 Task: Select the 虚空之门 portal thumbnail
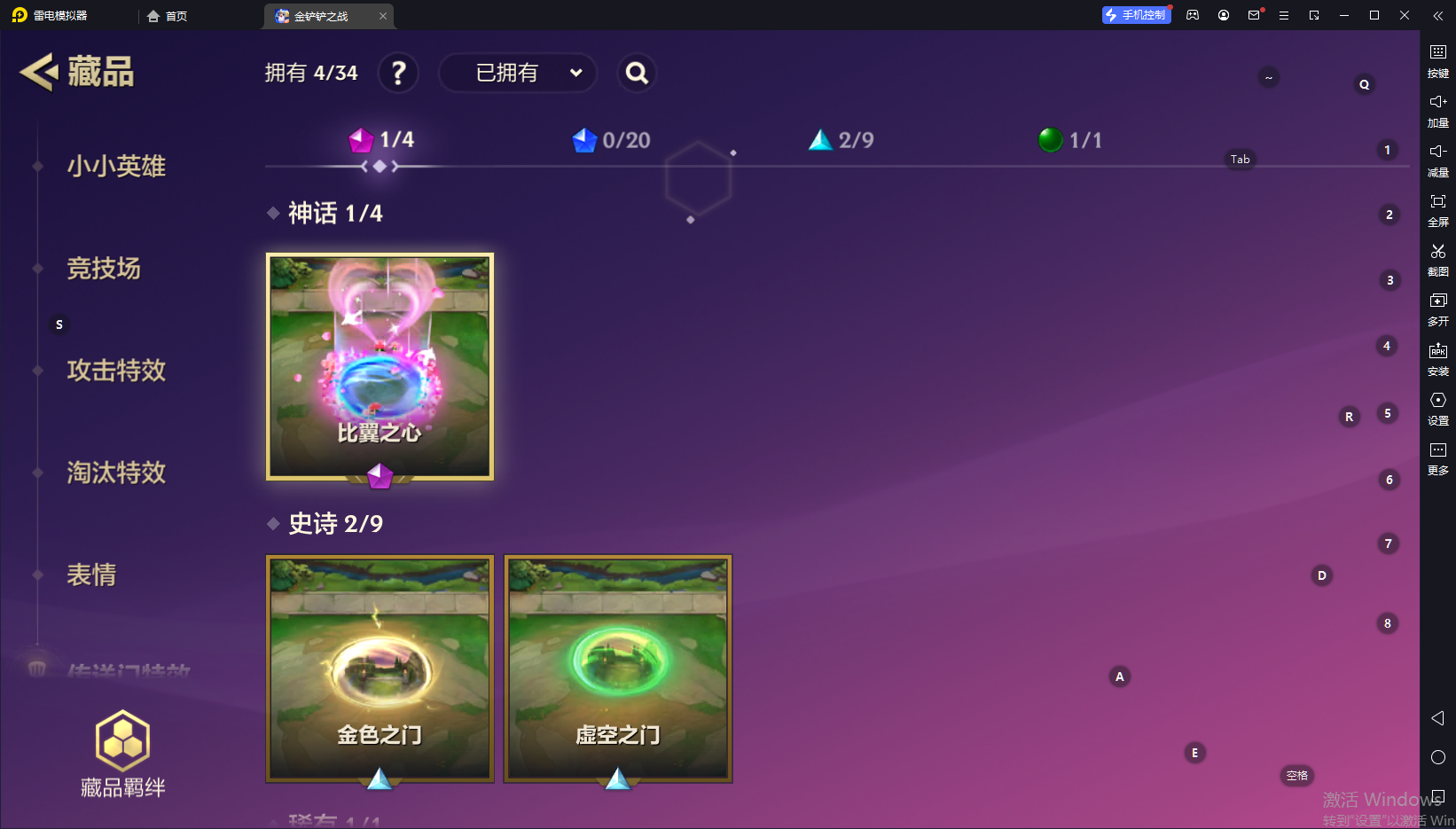coord(618,669)
